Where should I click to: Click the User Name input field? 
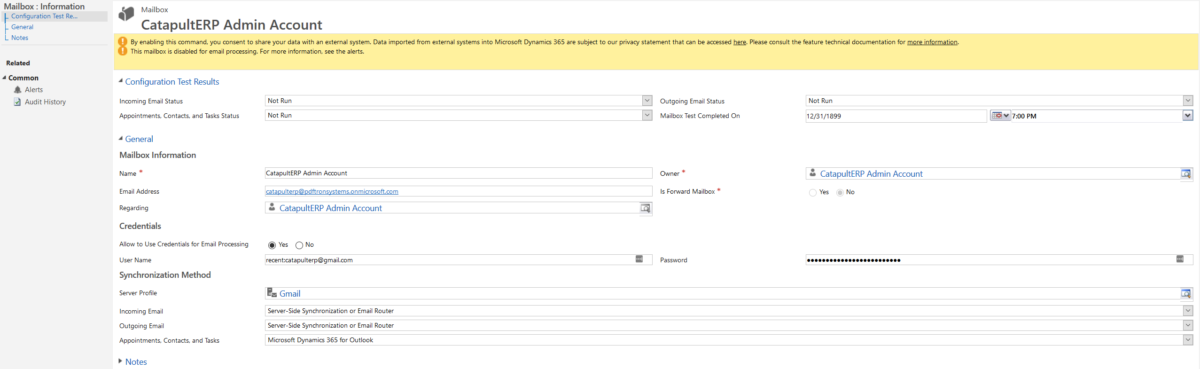pyautogui.click(x=458, y=259)
